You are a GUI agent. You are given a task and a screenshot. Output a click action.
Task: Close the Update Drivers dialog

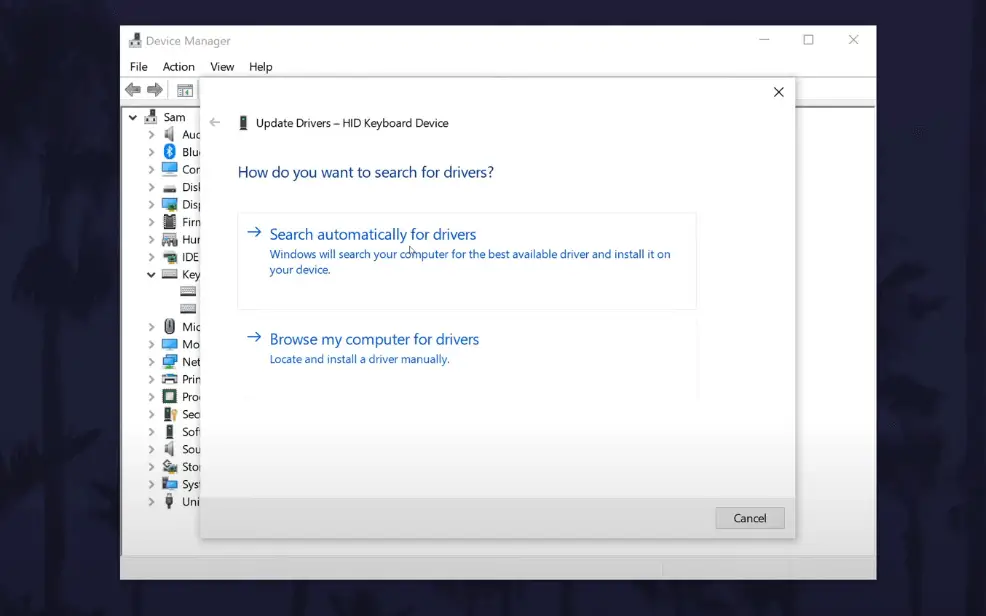click(778, 92)
